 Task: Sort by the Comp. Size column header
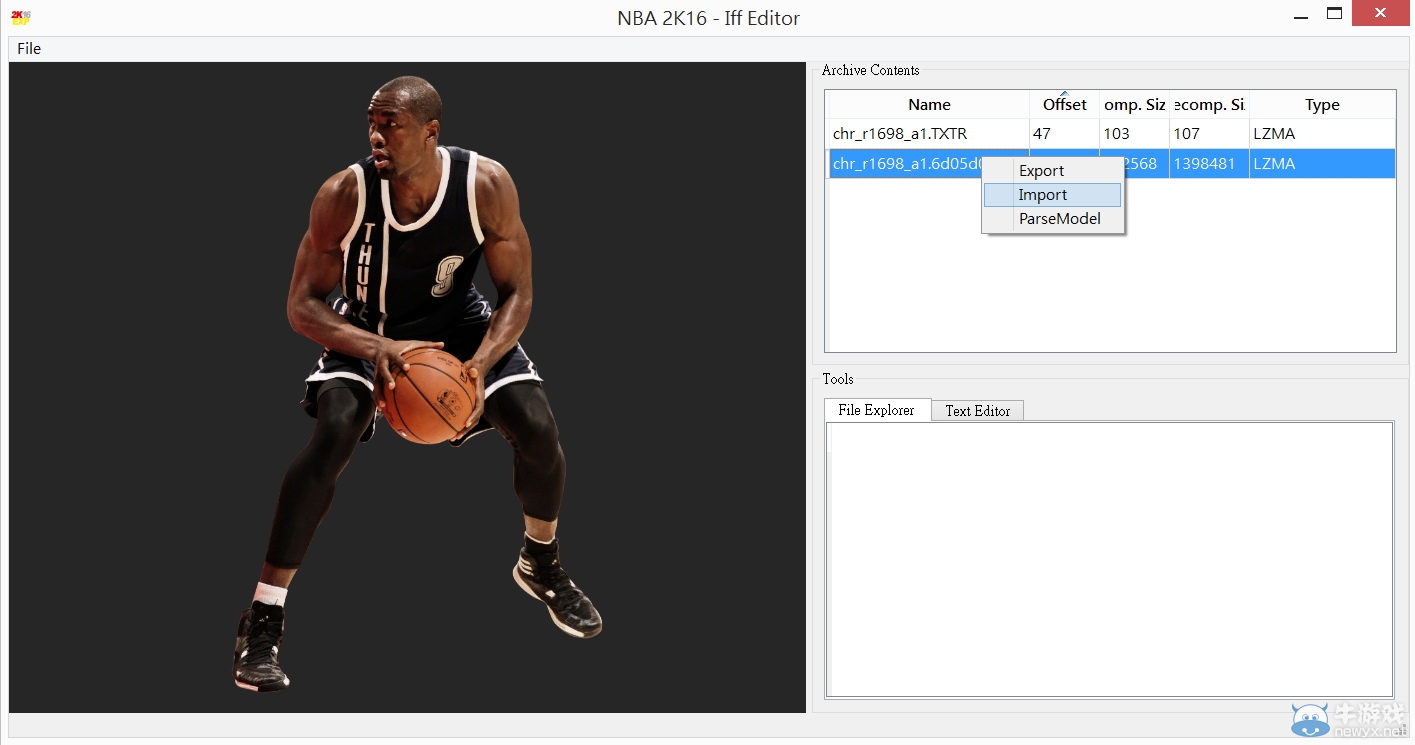point(1135,105)
